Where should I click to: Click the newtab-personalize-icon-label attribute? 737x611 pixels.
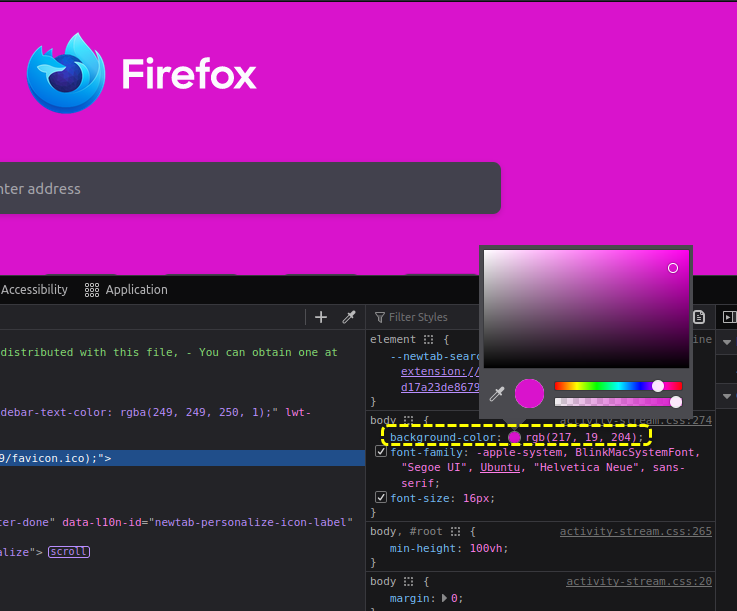pos(251,522)
